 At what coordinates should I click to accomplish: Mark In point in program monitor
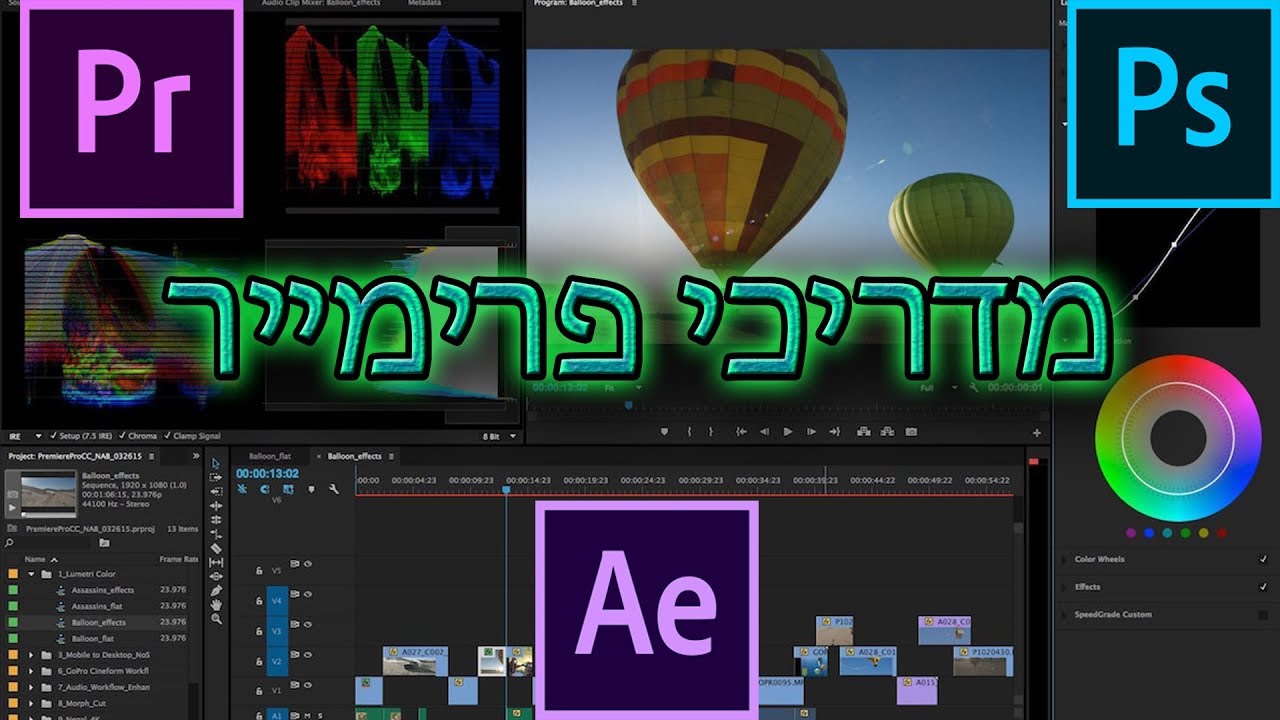689,432
